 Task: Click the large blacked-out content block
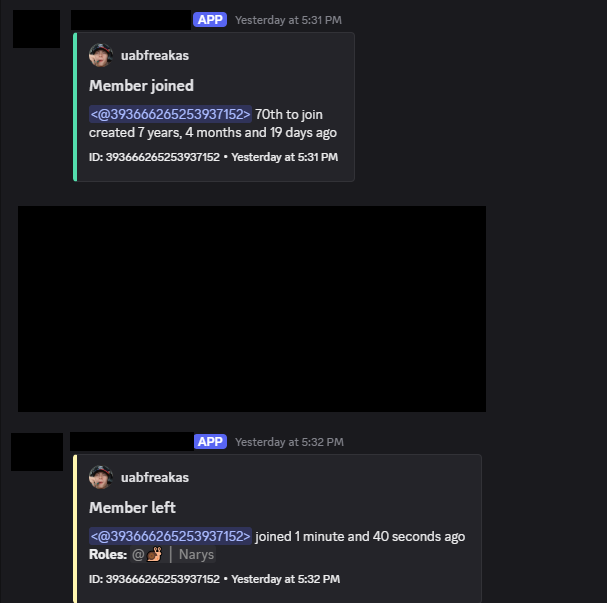[252, 309]
